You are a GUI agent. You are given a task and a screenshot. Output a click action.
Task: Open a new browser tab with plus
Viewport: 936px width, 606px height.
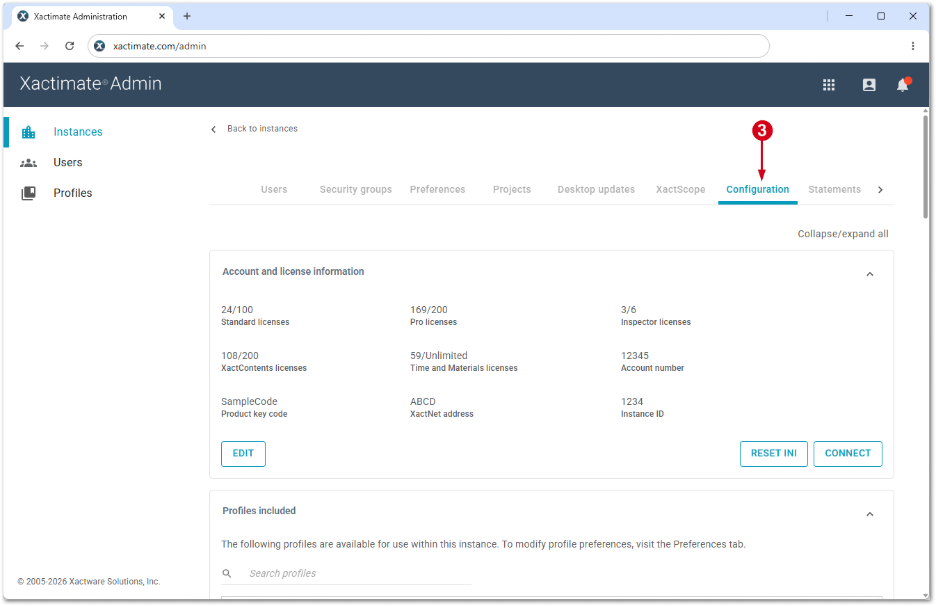coord(187,16)
